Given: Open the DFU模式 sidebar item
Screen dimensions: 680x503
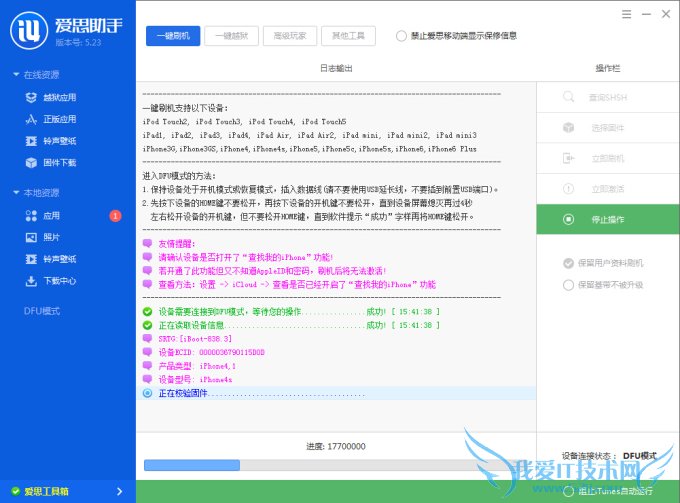Looking at the screenshot, I should [42, 311].
